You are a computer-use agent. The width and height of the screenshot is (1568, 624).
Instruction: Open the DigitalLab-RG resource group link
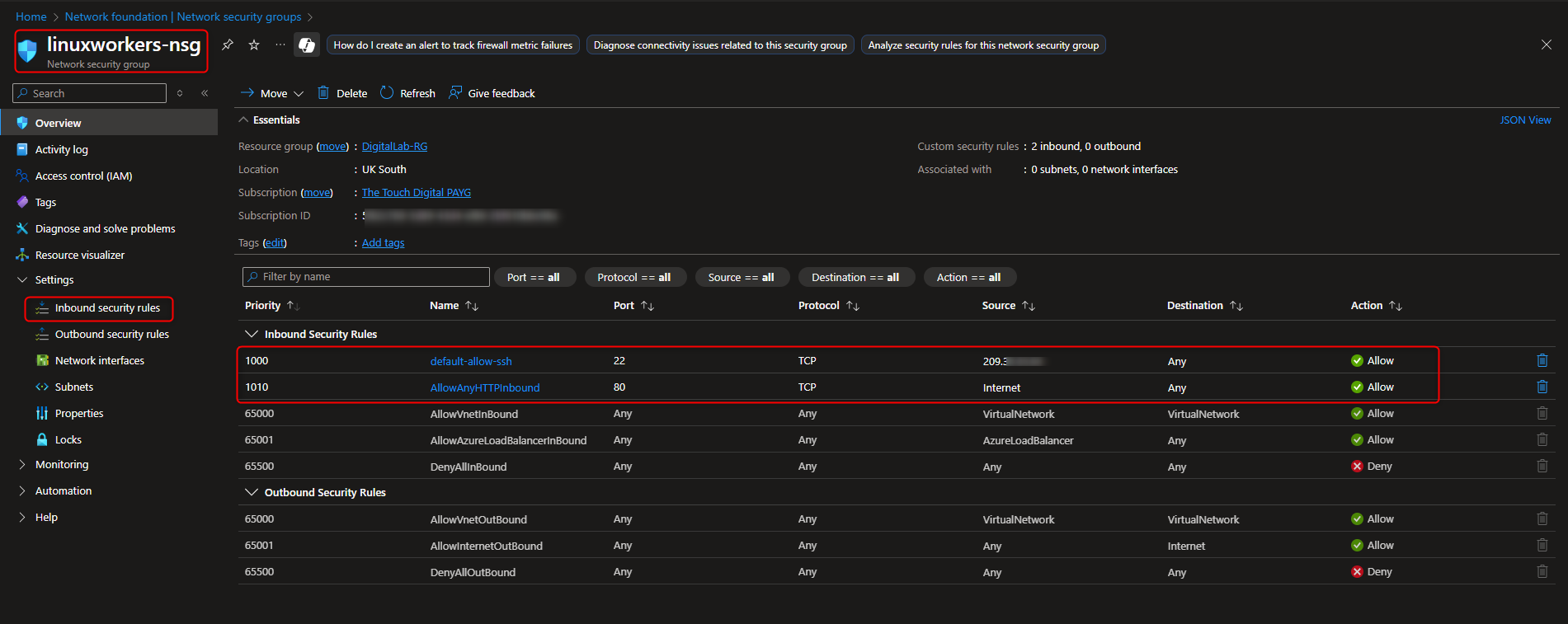click(394, 147)
